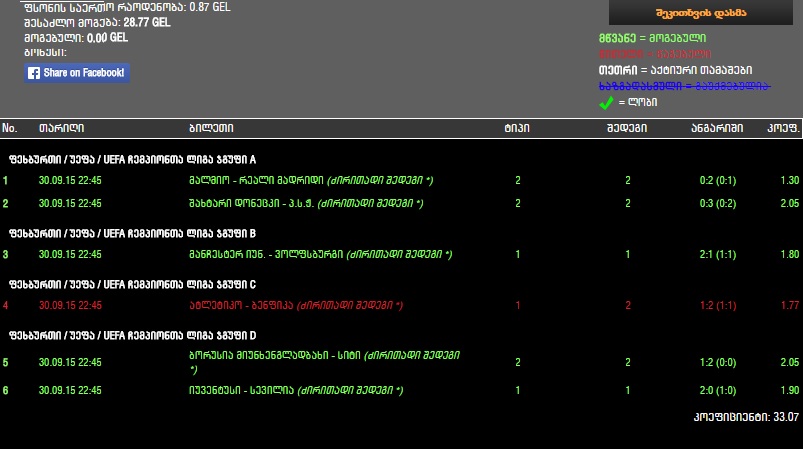Click the მანჩესტერ იუნ. - ვოლფსბურგი match

click(x=321, y=254)
